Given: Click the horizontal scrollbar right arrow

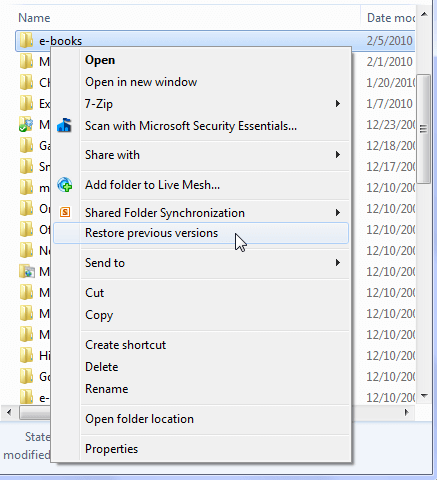Looking at the screenshot, I should click(x=406, y=412).
